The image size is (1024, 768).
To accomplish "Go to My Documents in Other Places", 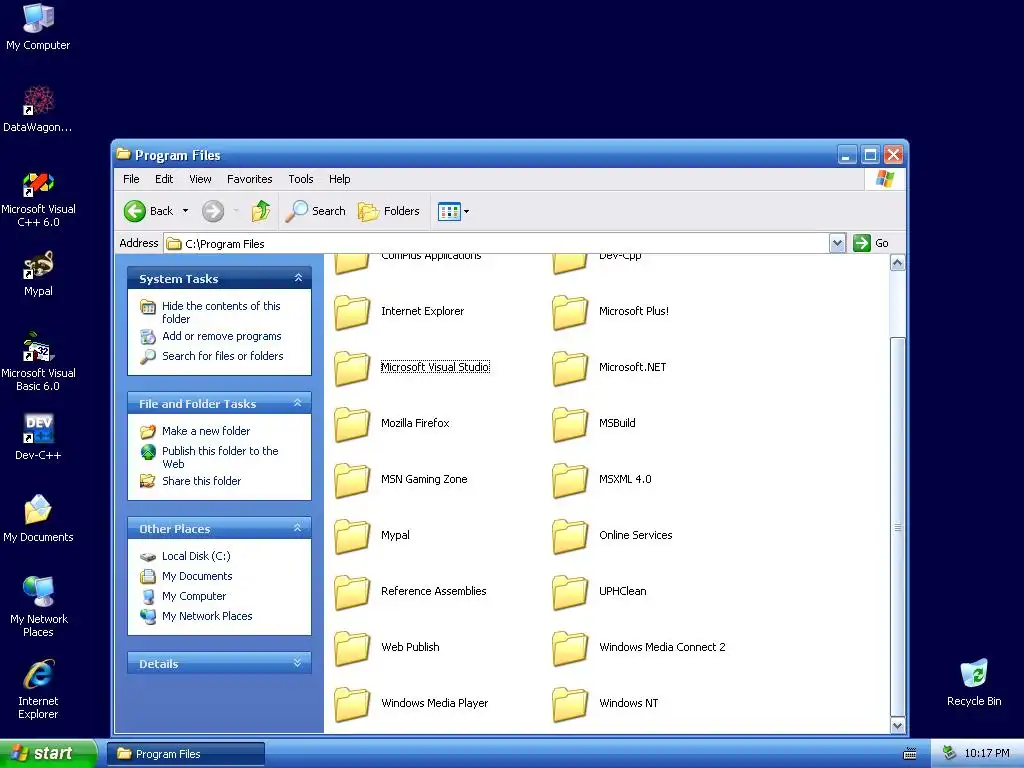I will tap(197, 577).
